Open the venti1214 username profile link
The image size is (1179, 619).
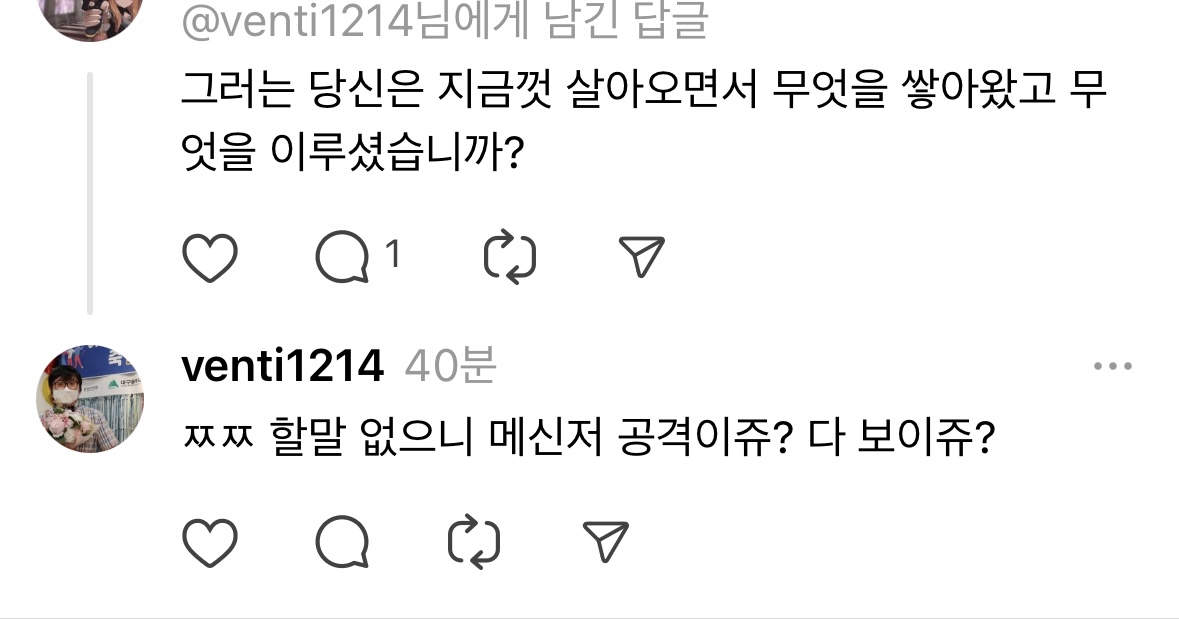pyautogui.click(x=282, y=367)
